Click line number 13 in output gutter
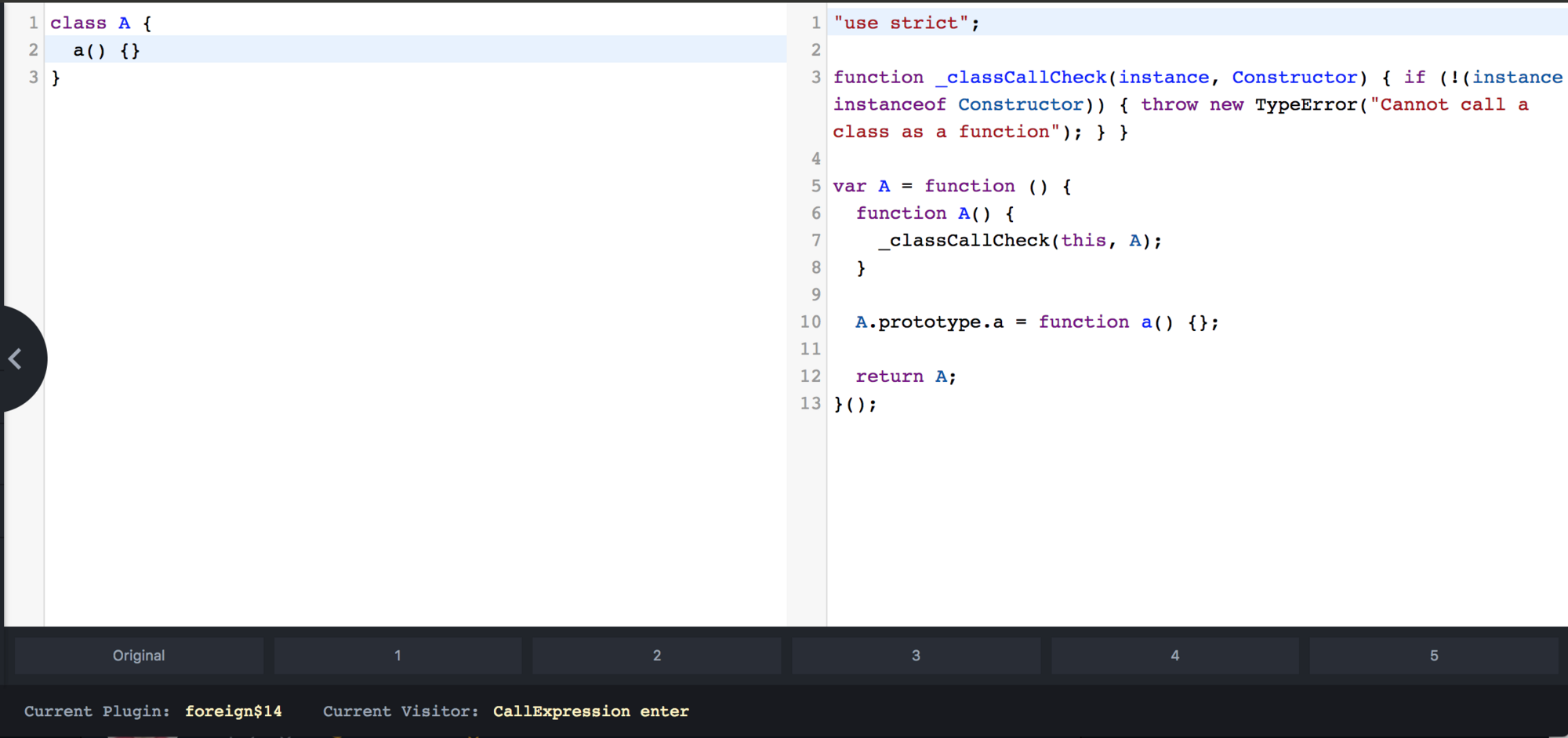Image resolution: width=1568 pixels, height=738 pixels. (x=810, y=404)
